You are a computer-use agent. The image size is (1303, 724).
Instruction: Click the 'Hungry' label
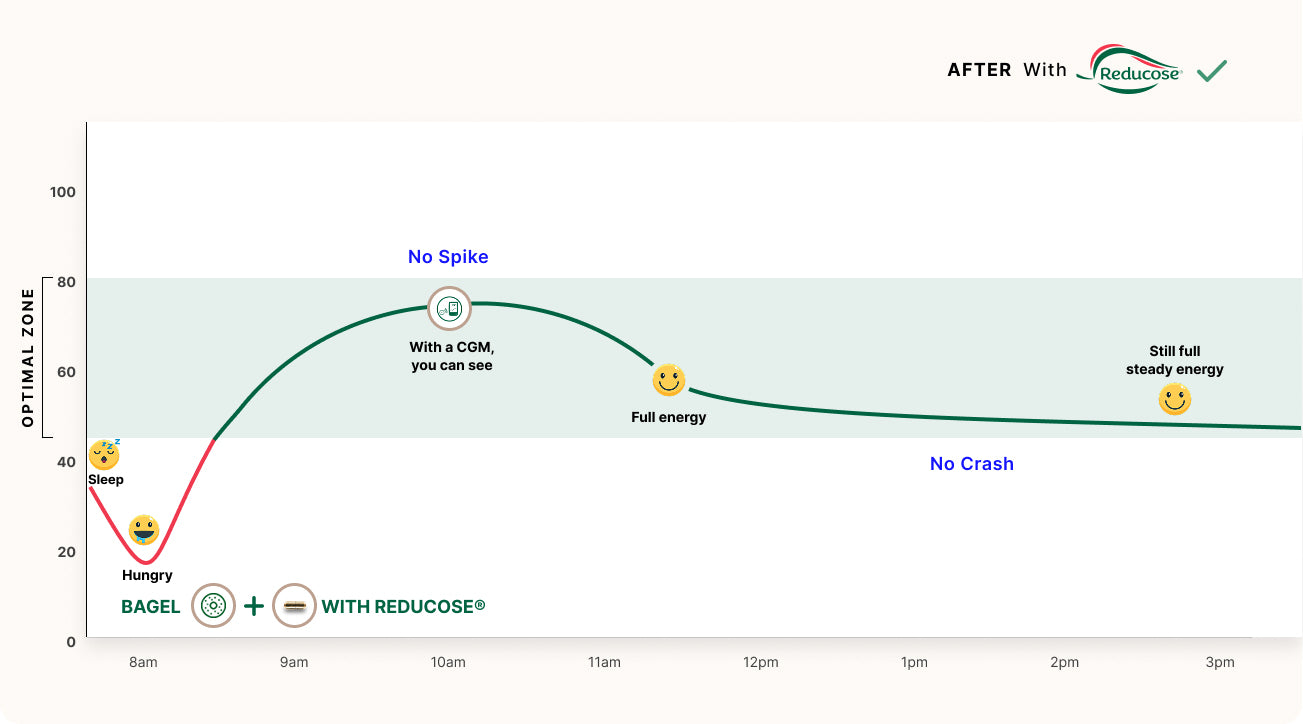pyautogui.click(x=147, y=575)
